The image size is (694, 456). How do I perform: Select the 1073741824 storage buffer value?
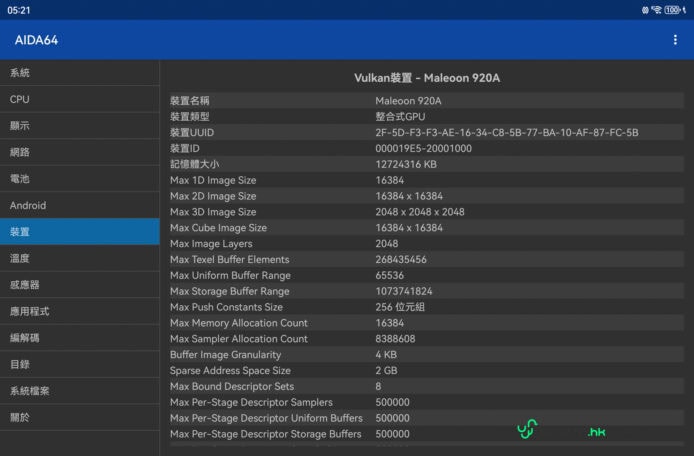[404, 291]
